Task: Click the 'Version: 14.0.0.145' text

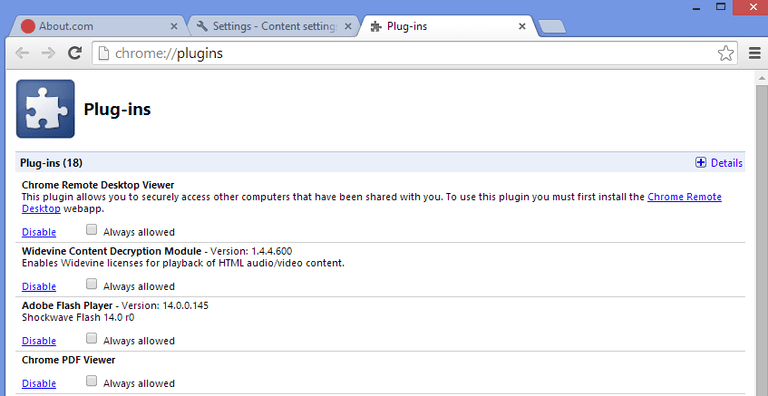Action: (x=165, y=305)
